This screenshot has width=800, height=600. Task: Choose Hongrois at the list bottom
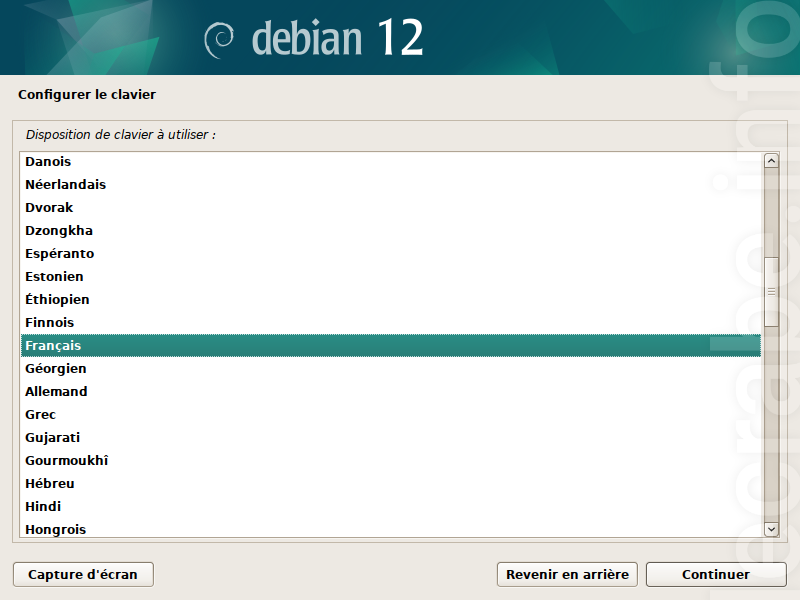[391, 529]
